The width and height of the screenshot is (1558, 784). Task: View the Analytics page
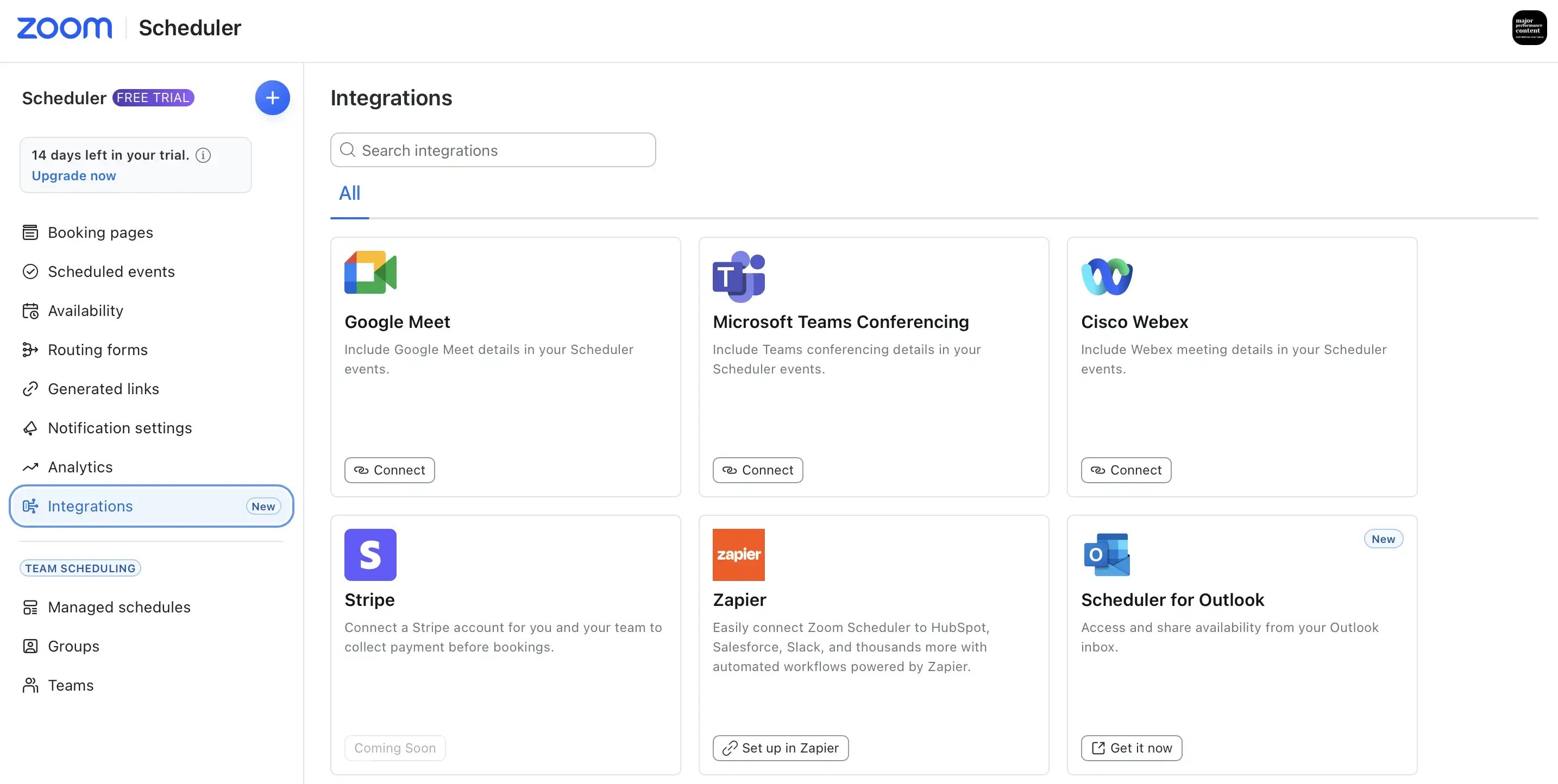point(151,467)
